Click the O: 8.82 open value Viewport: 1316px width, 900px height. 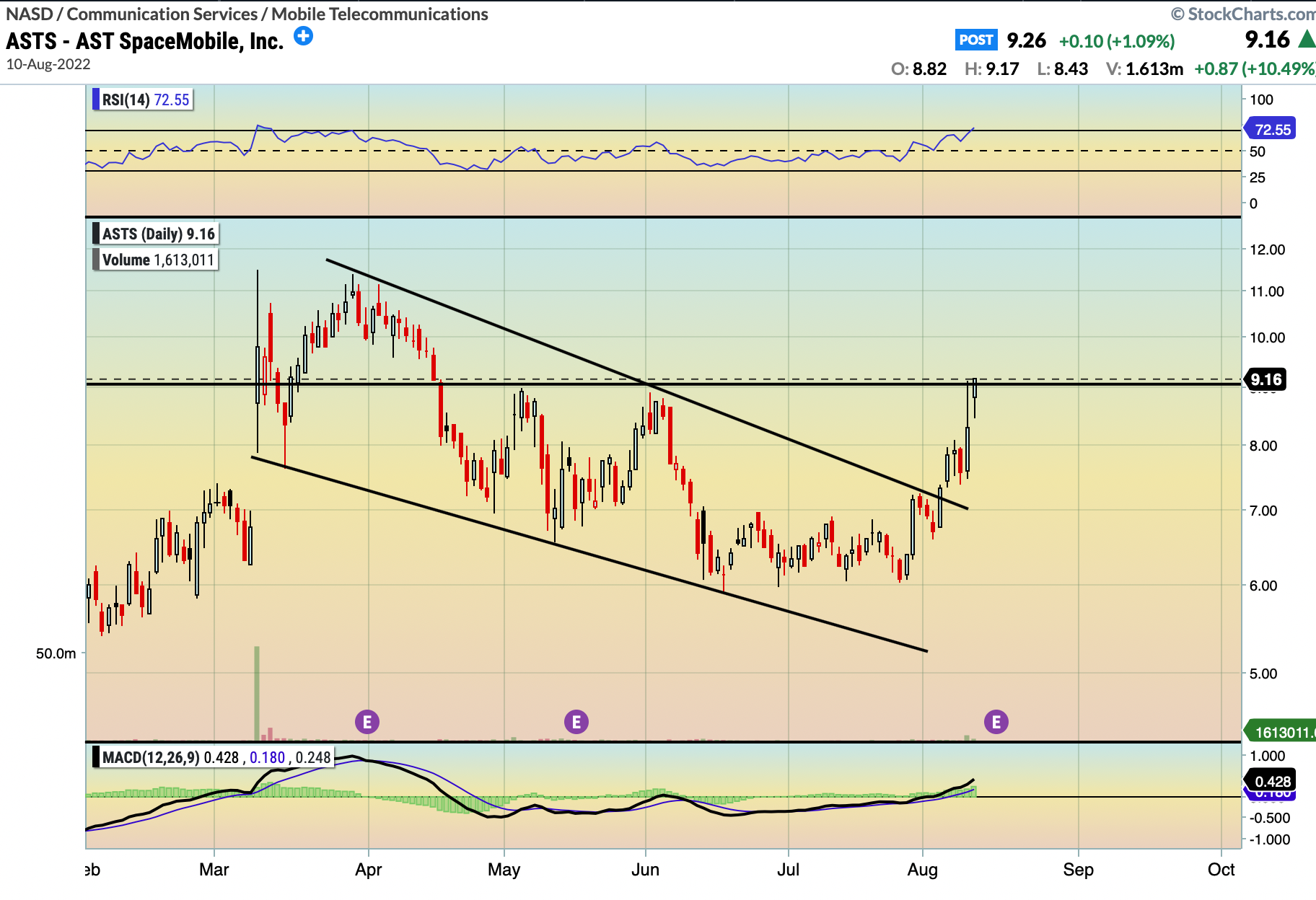[918, 69]
